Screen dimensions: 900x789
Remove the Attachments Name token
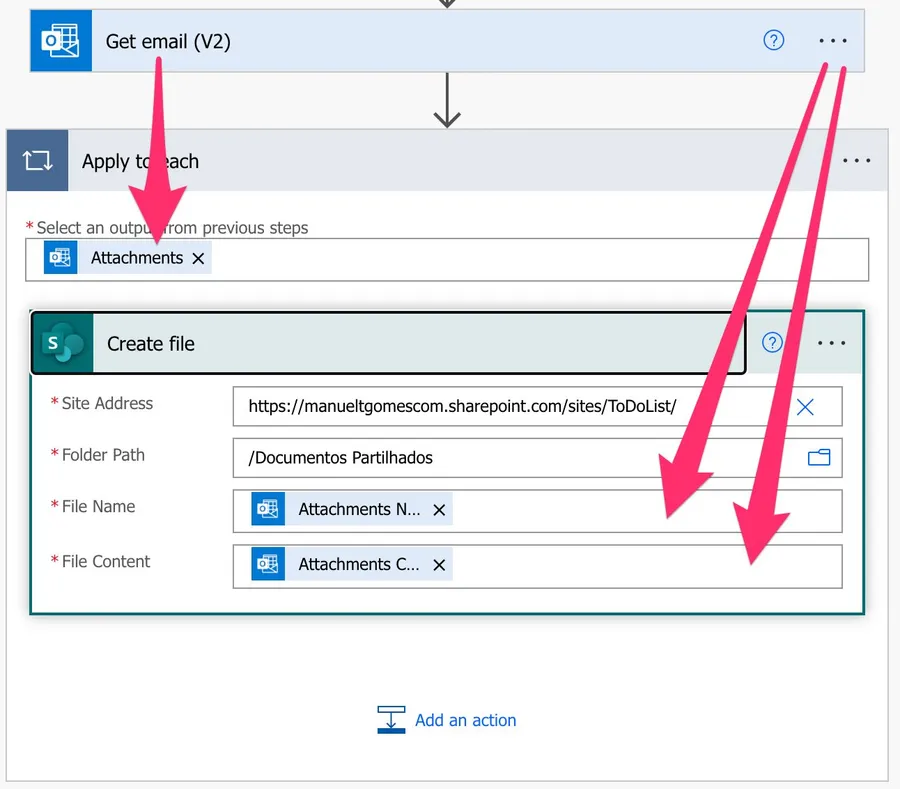(439, 510)
